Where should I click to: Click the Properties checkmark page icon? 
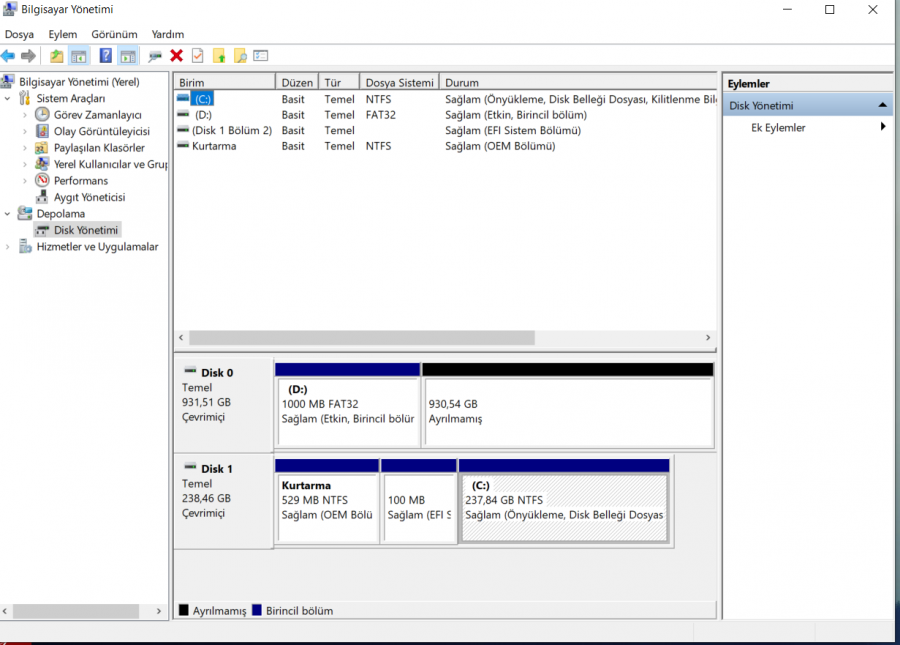(x=198, y=56)
